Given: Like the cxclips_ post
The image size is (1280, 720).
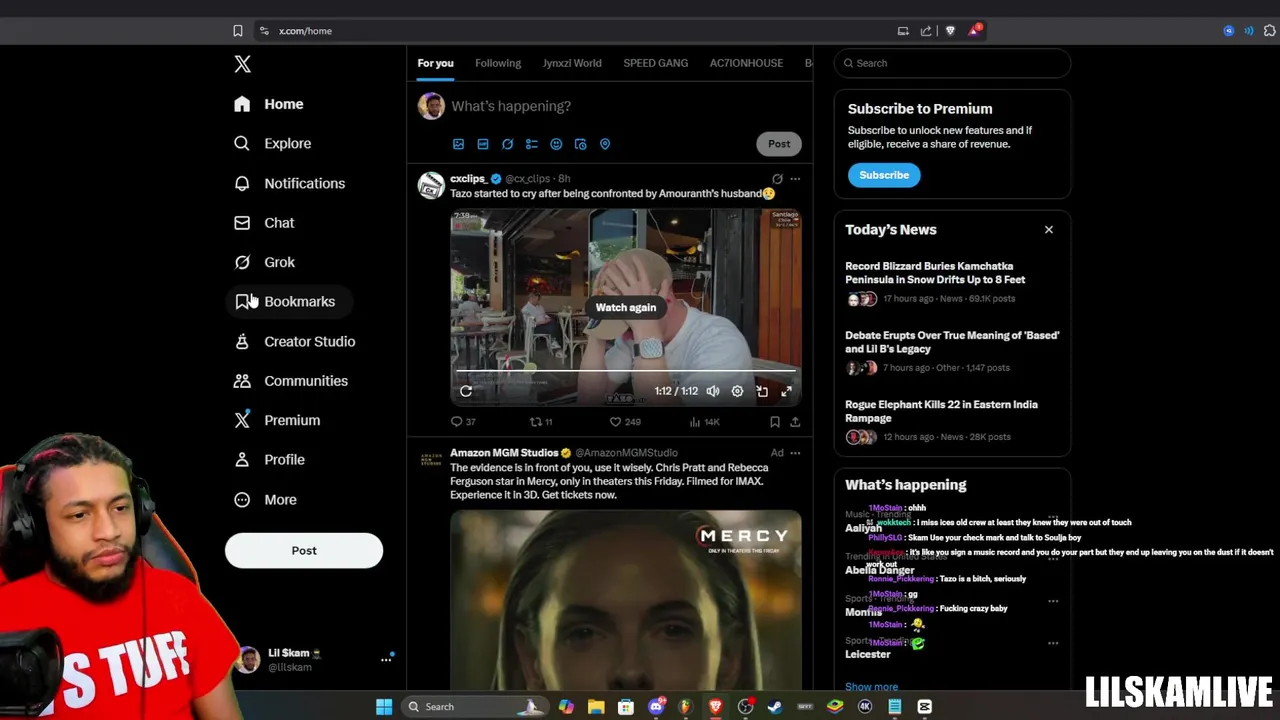Looking at the screenshot, I should click(x=625, y=422).
